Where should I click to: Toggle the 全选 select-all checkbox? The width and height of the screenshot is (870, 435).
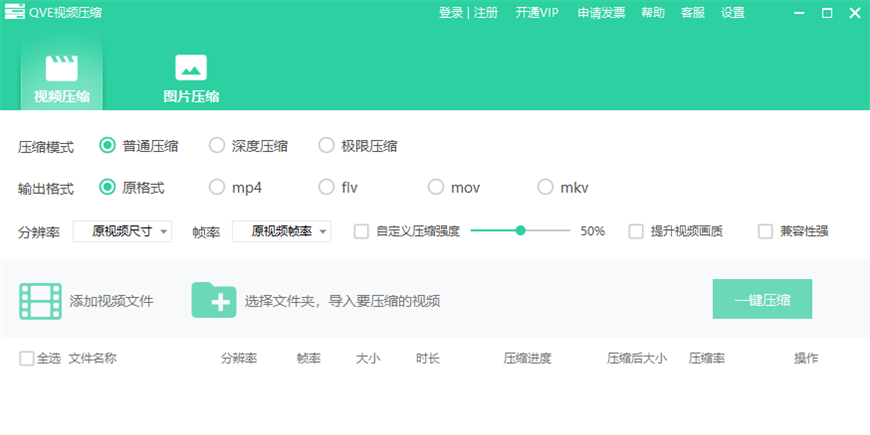pyautogui.click(x=27, y=359)
